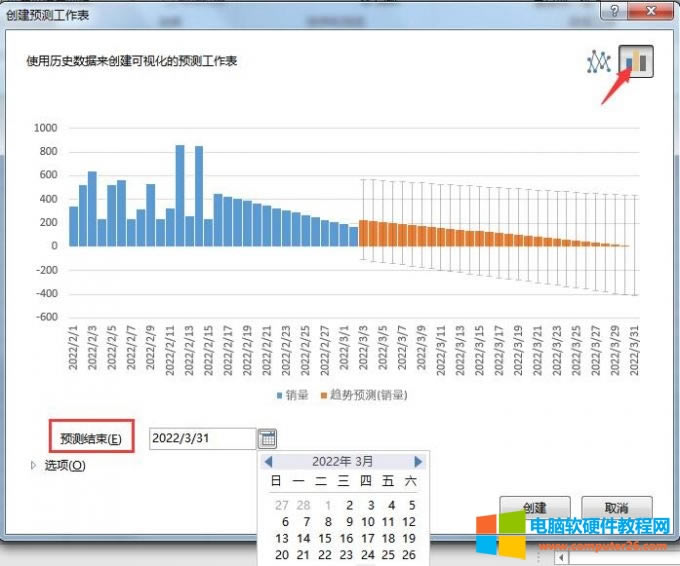Choose date 20 in the calendar
This screenshot has height=566, width=680.
click(281, 555)
